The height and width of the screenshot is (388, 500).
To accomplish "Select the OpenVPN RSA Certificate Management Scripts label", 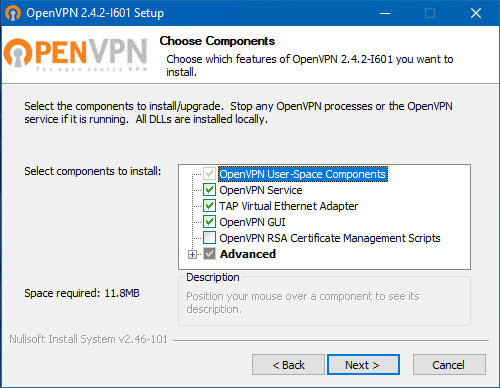I will (330, 238).
